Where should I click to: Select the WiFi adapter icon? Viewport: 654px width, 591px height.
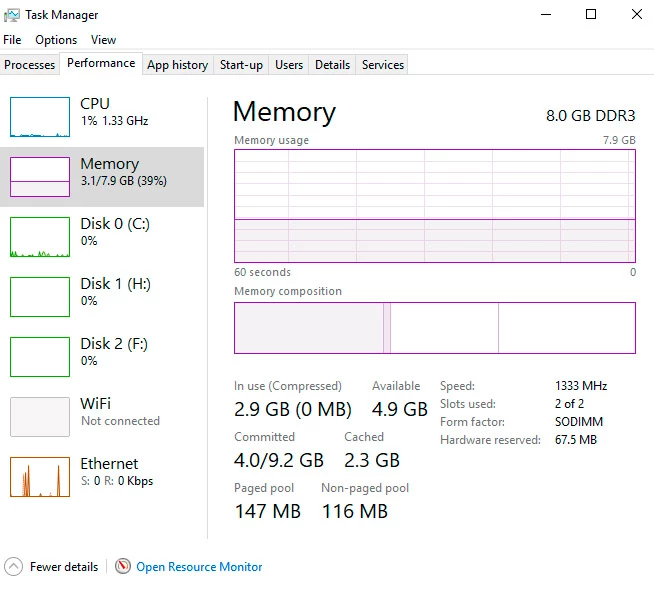pyautogui.click(x=40, y=417)
